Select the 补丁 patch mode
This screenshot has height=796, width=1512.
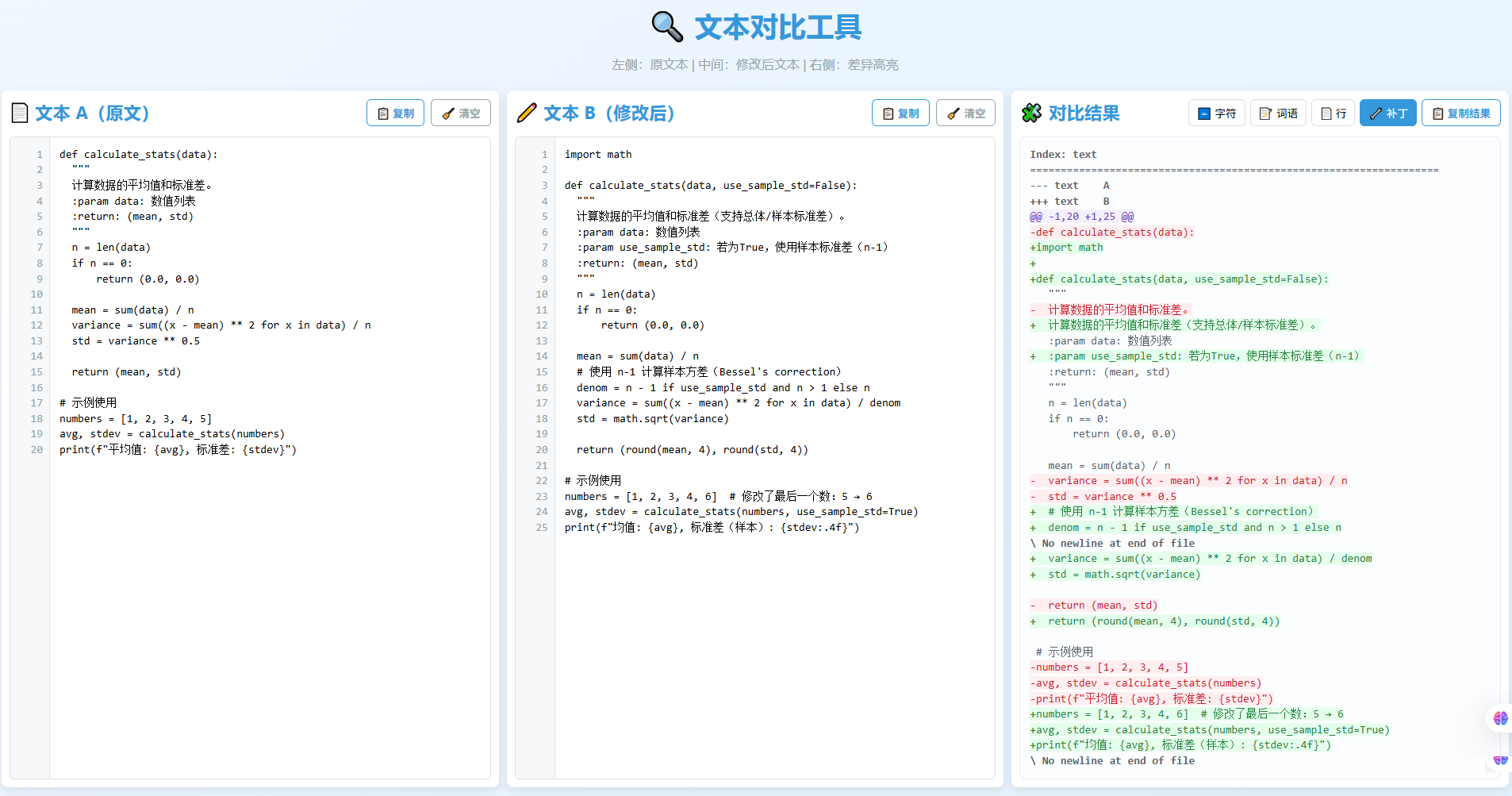(1388, 113)
